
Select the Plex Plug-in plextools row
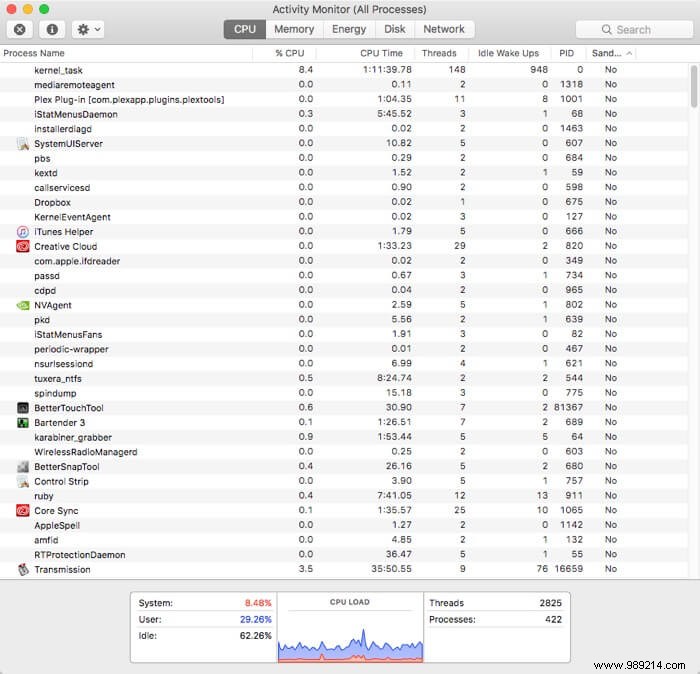tap(344, 100)
